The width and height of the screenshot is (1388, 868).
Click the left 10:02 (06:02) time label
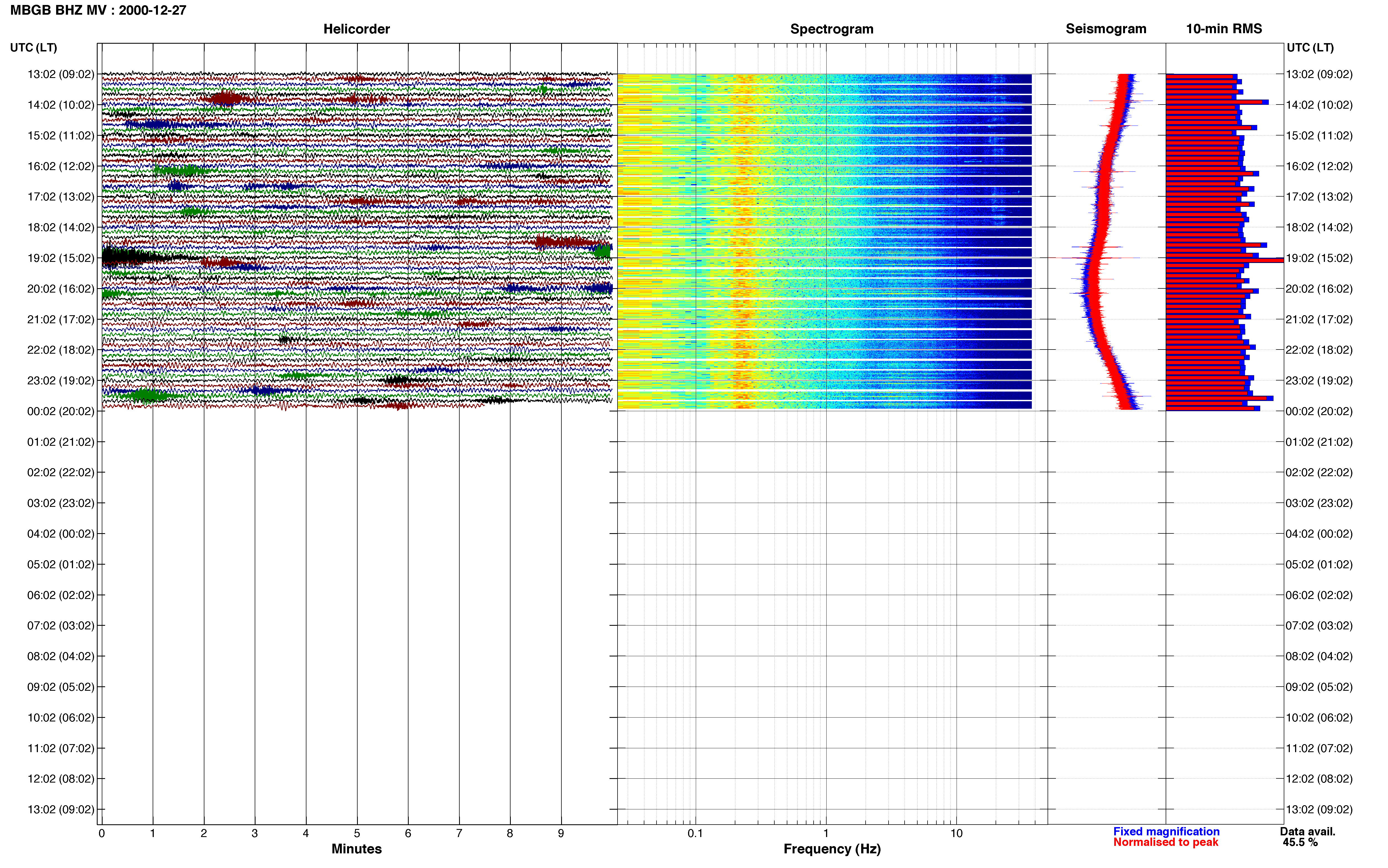(x=61, y=718)
